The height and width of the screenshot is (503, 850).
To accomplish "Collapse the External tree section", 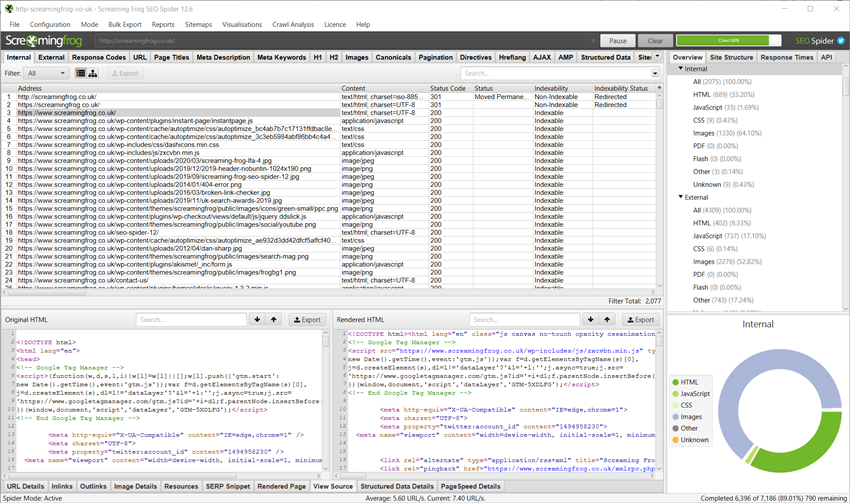I will pos(680,197).
